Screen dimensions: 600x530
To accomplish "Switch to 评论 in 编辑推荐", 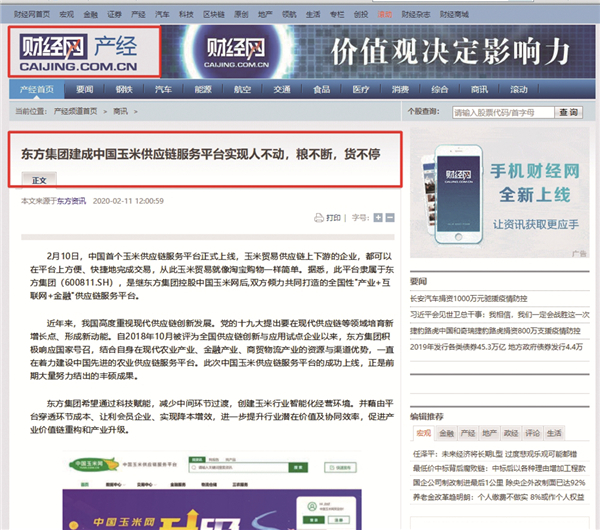I will tap(532, 433).
